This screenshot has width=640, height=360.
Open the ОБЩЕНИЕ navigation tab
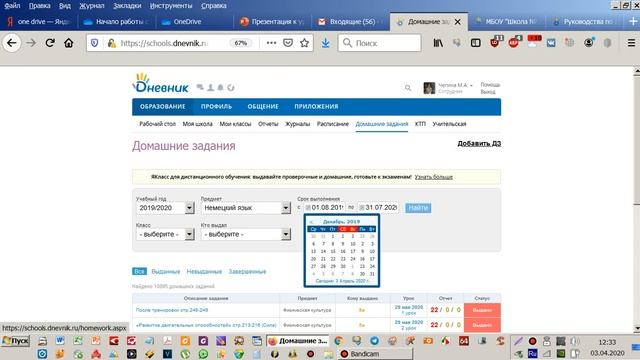coord(263,107)
